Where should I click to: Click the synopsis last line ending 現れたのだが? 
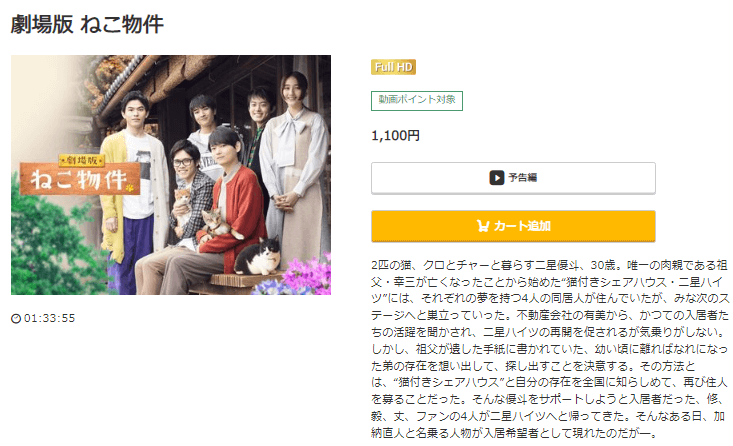tap(514, 433)
